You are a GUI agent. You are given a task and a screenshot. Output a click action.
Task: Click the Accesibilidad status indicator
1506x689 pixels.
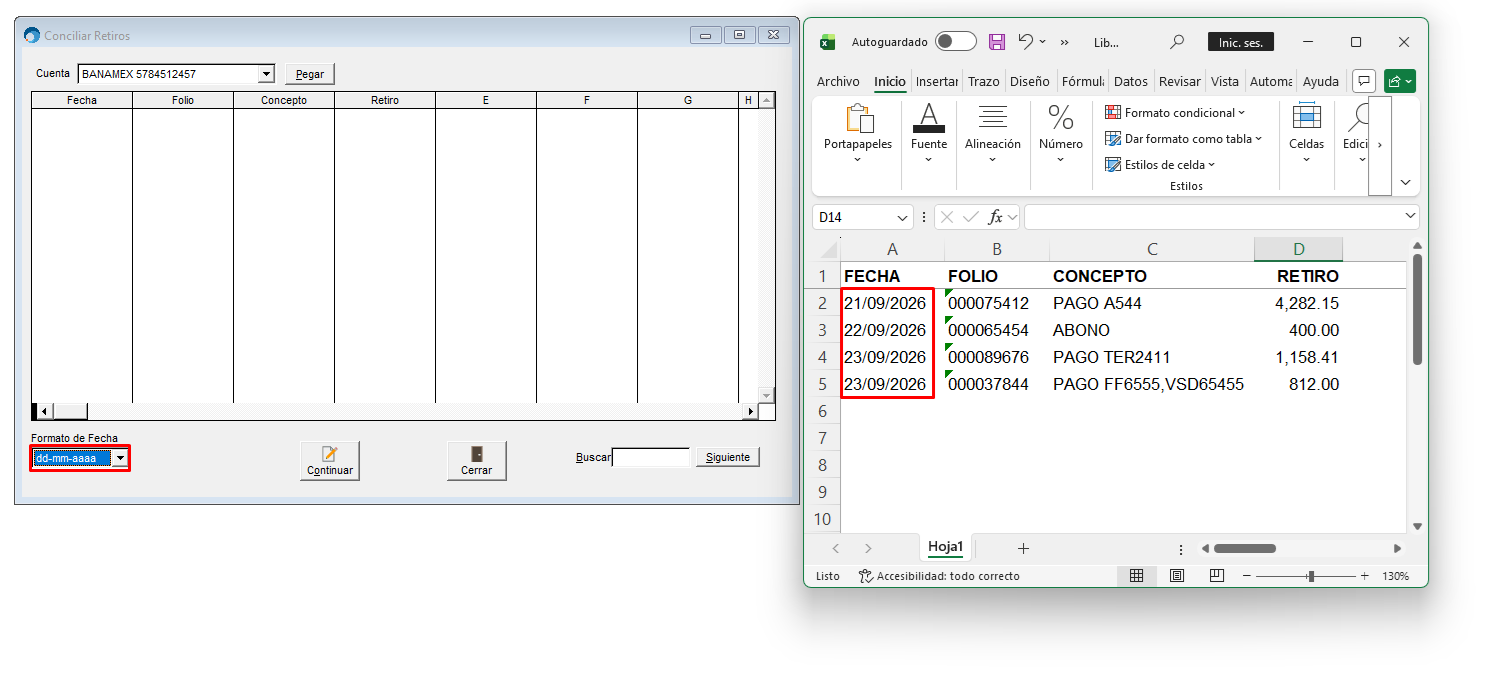click(x=940, y=576)
